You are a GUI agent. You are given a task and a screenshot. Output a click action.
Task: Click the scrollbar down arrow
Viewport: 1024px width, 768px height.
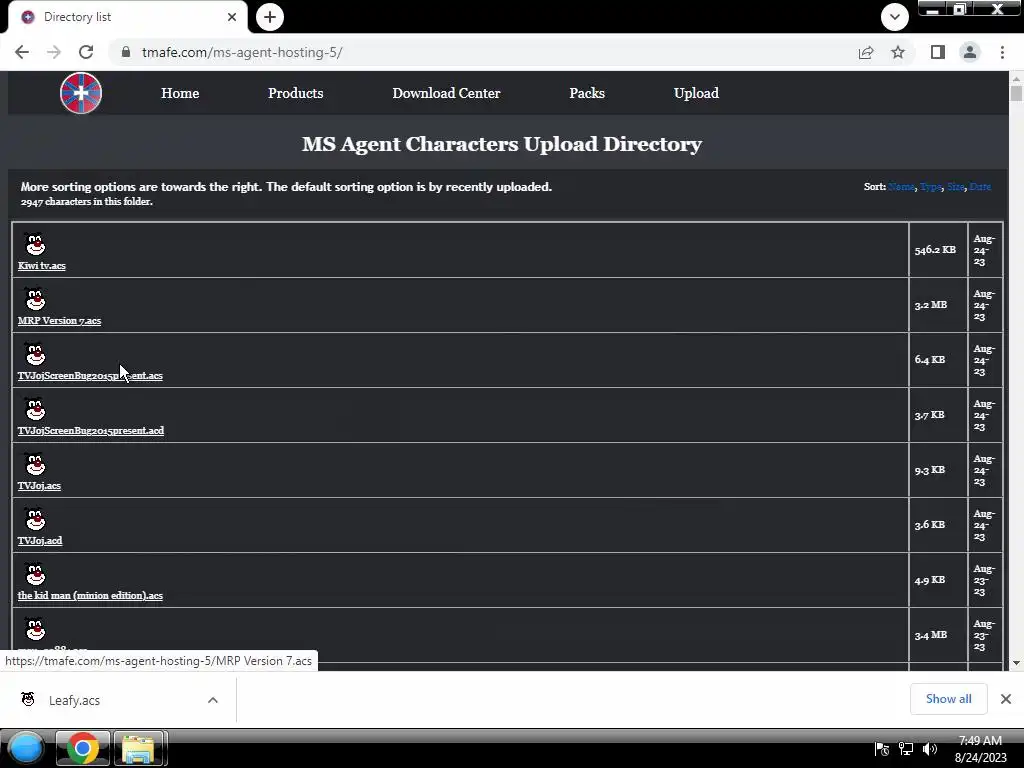1016,663
